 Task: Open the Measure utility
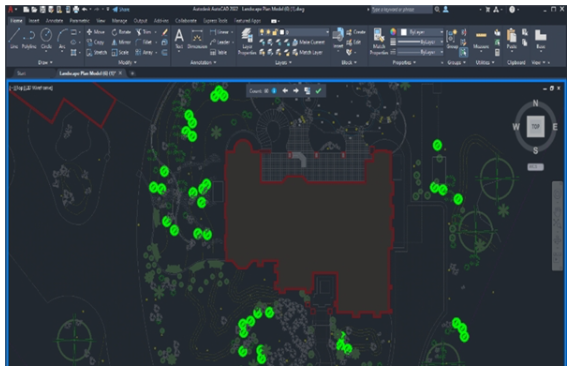pos(481,39)
